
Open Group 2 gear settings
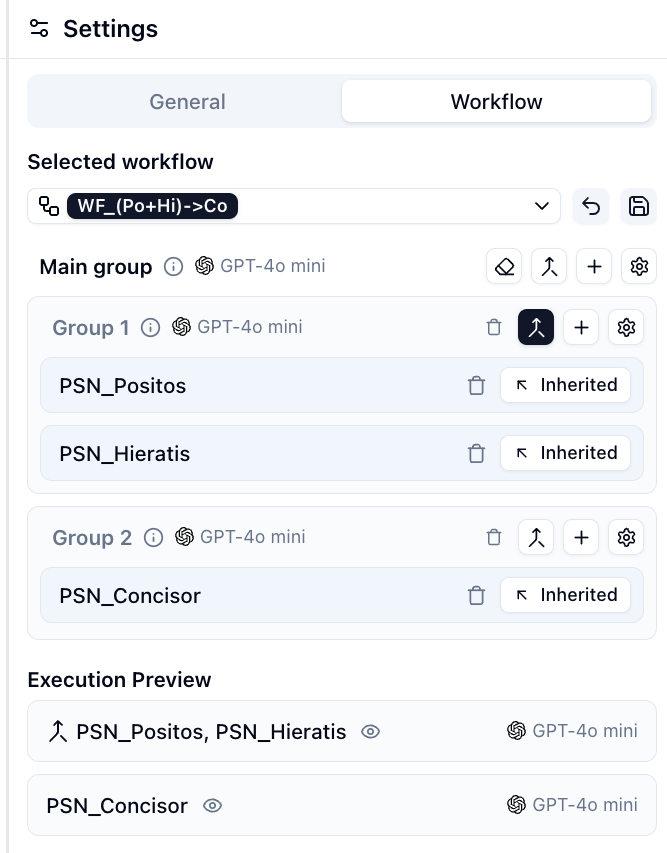click(627, 537)
